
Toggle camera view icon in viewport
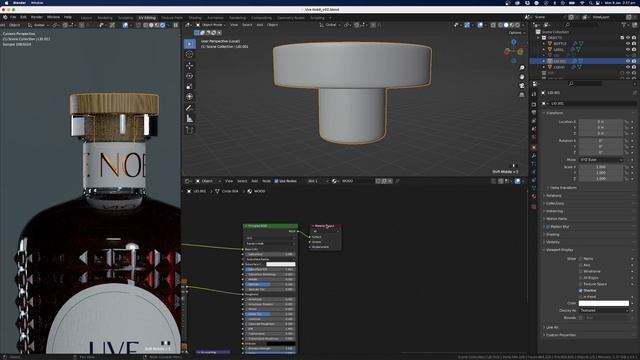(522, 86)
